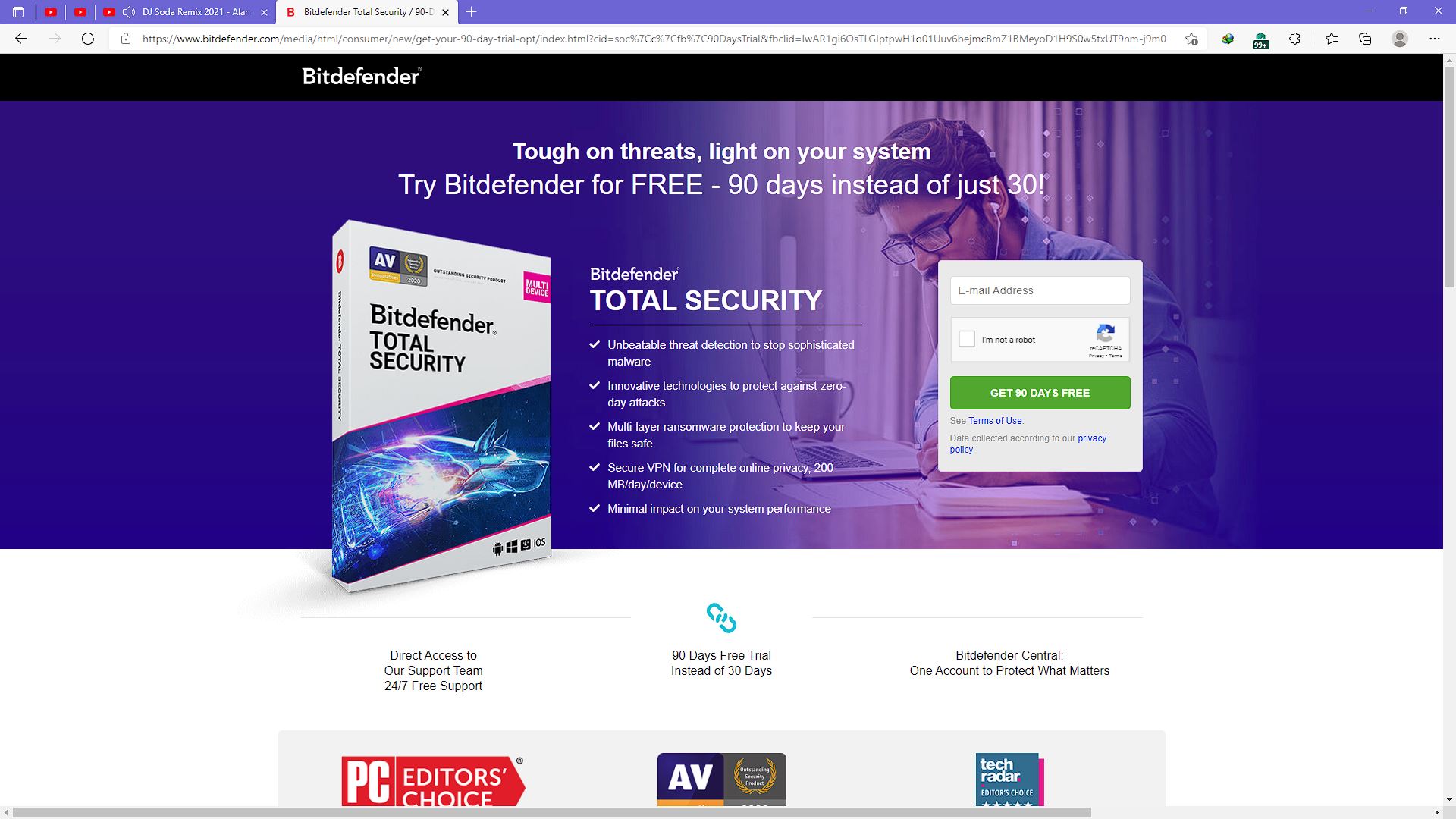1456x819 pixels.
Task: Toggle the 'I'm not a robot' checkbox
Action: pyautogui.click(x=966, y=339)
